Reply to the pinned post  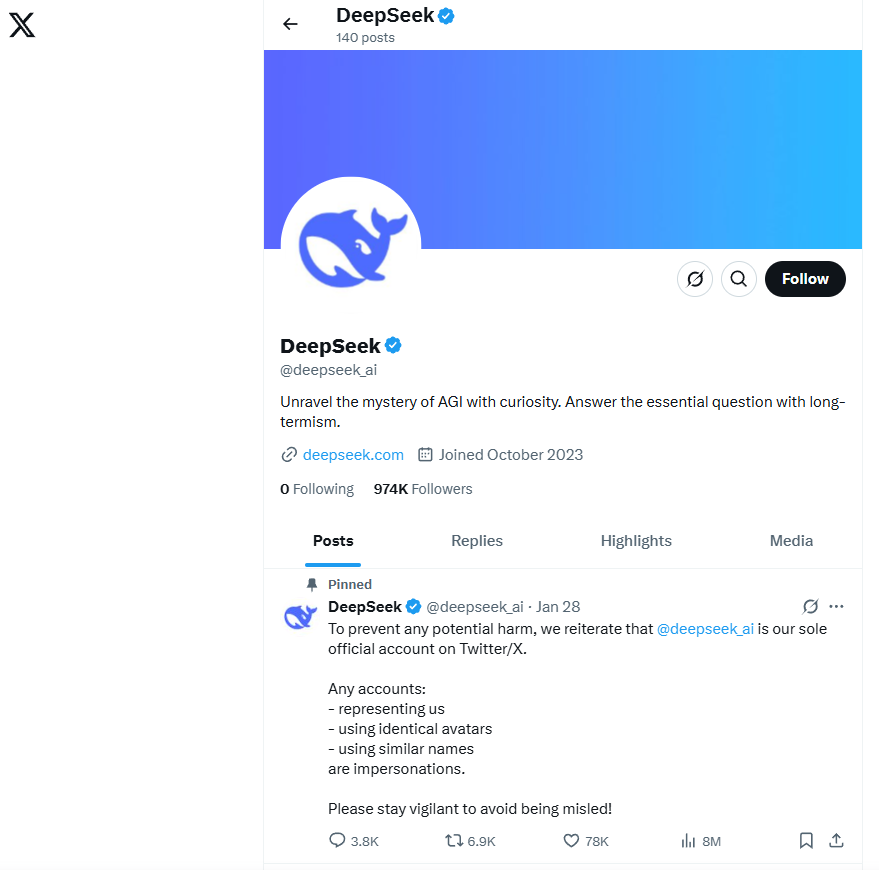point(354,840)
